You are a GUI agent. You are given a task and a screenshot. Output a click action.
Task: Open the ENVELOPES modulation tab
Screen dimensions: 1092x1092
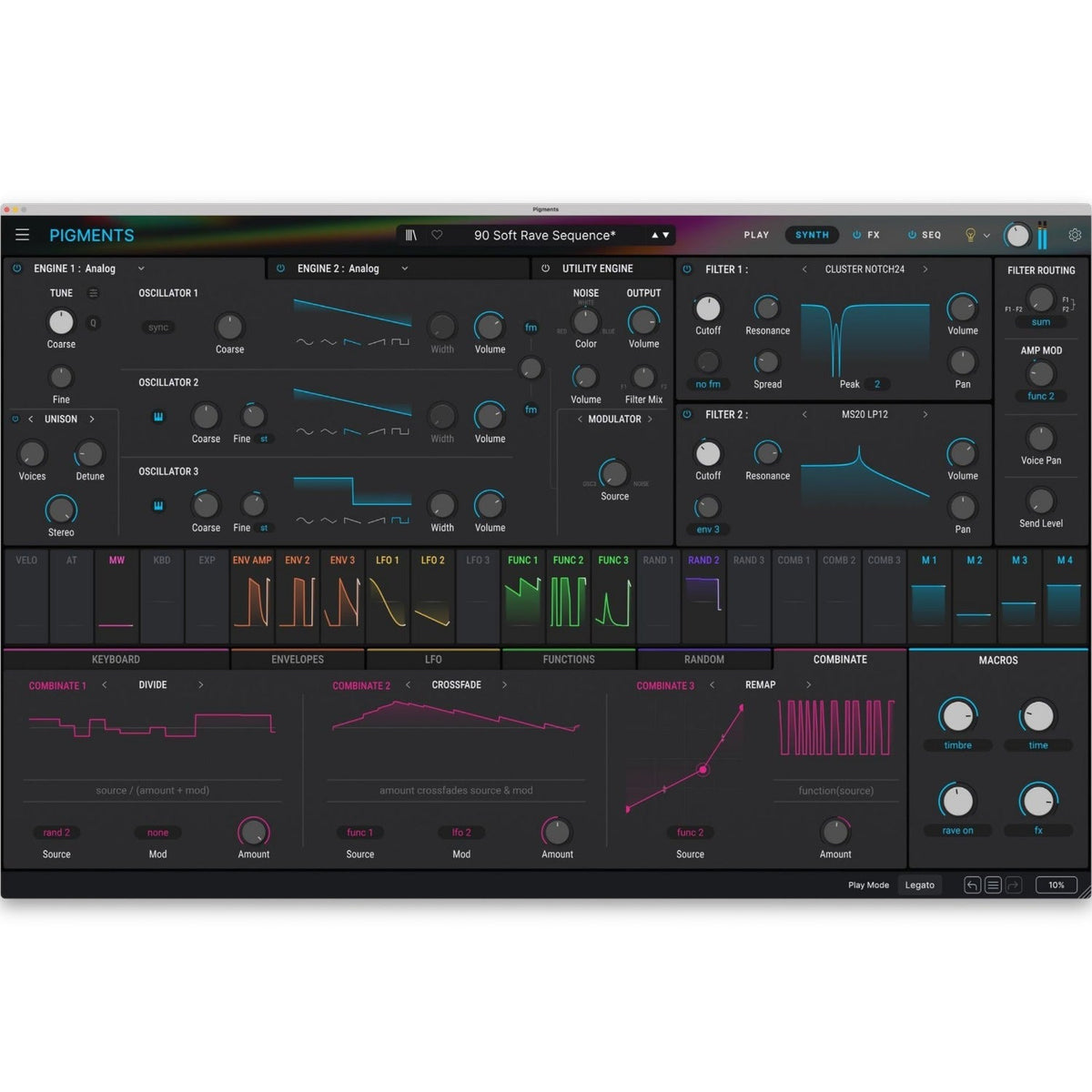298,660
